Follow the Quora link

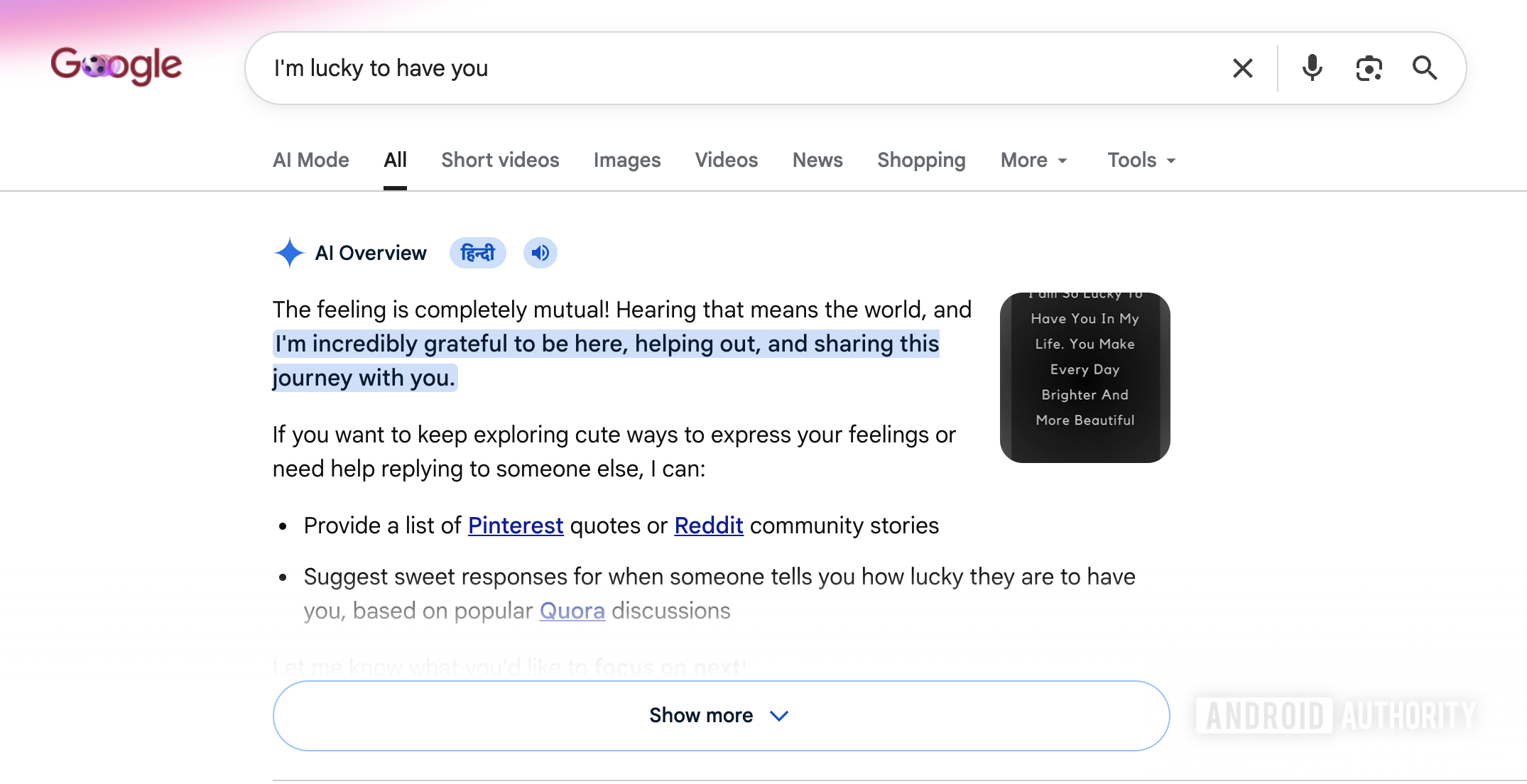click(572, 611)
